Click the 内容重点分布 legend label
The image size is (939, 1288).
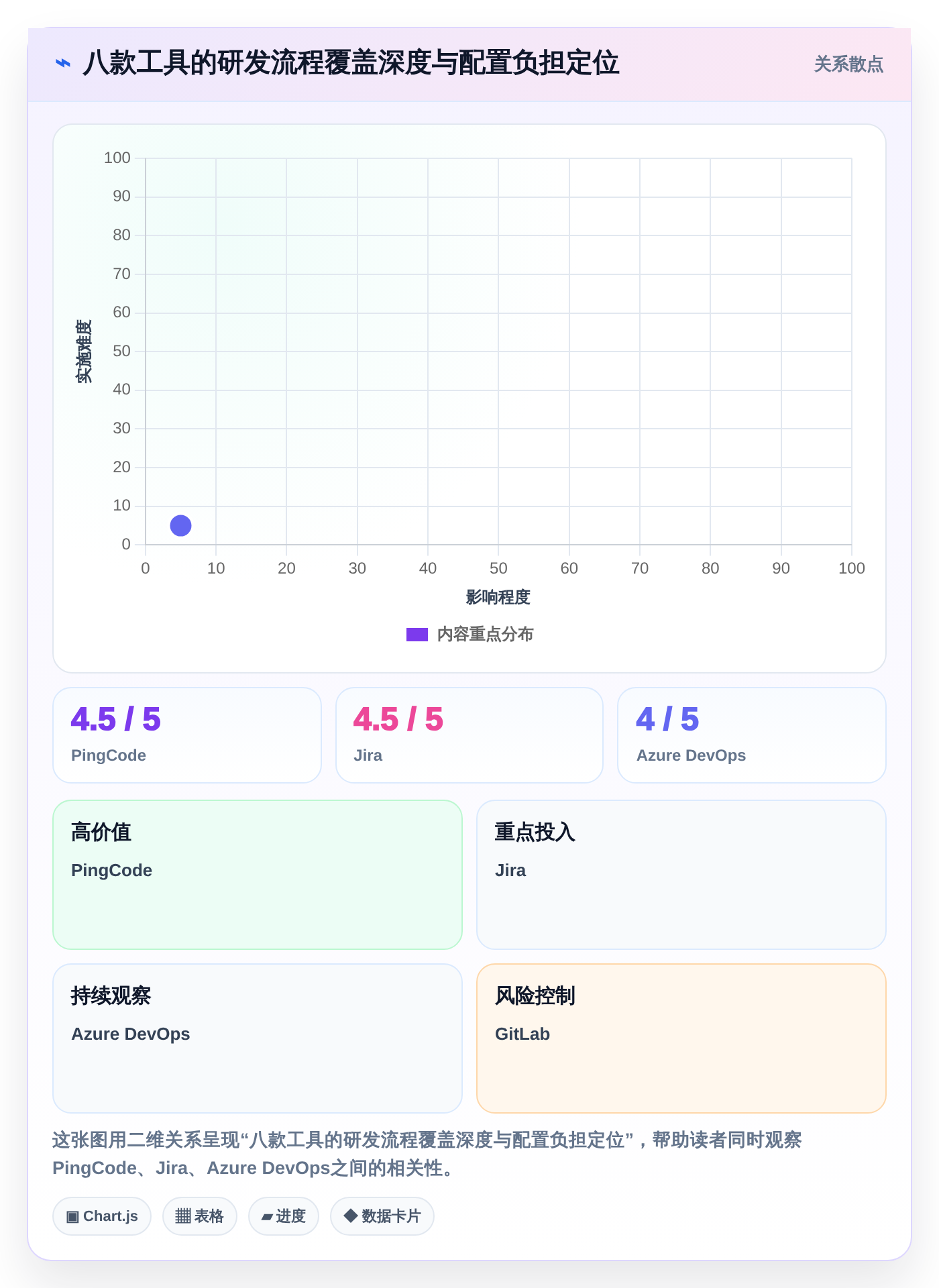pos(485,635)
